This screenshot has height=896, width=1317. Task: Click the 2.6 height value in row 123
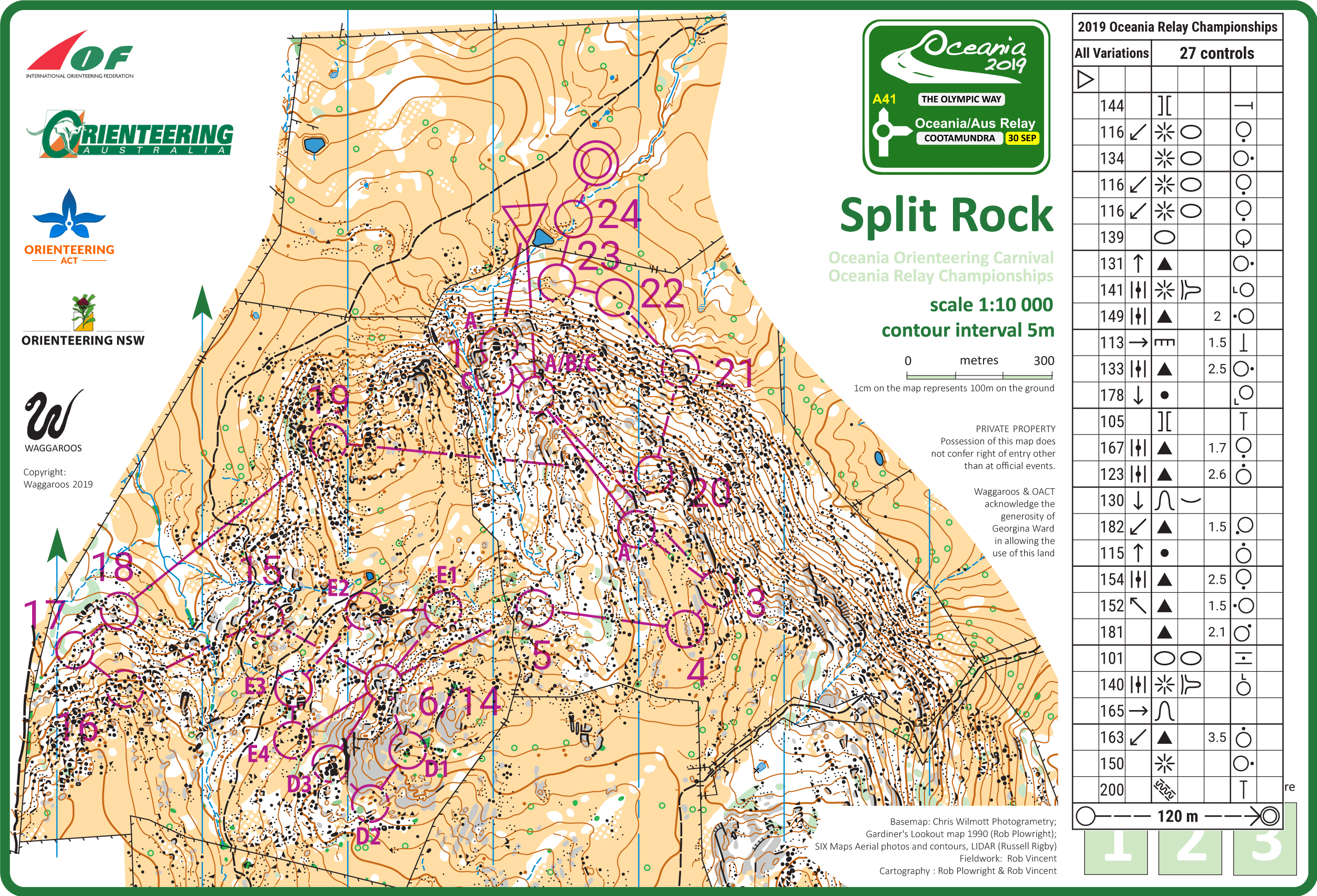tap(1217, 474)
